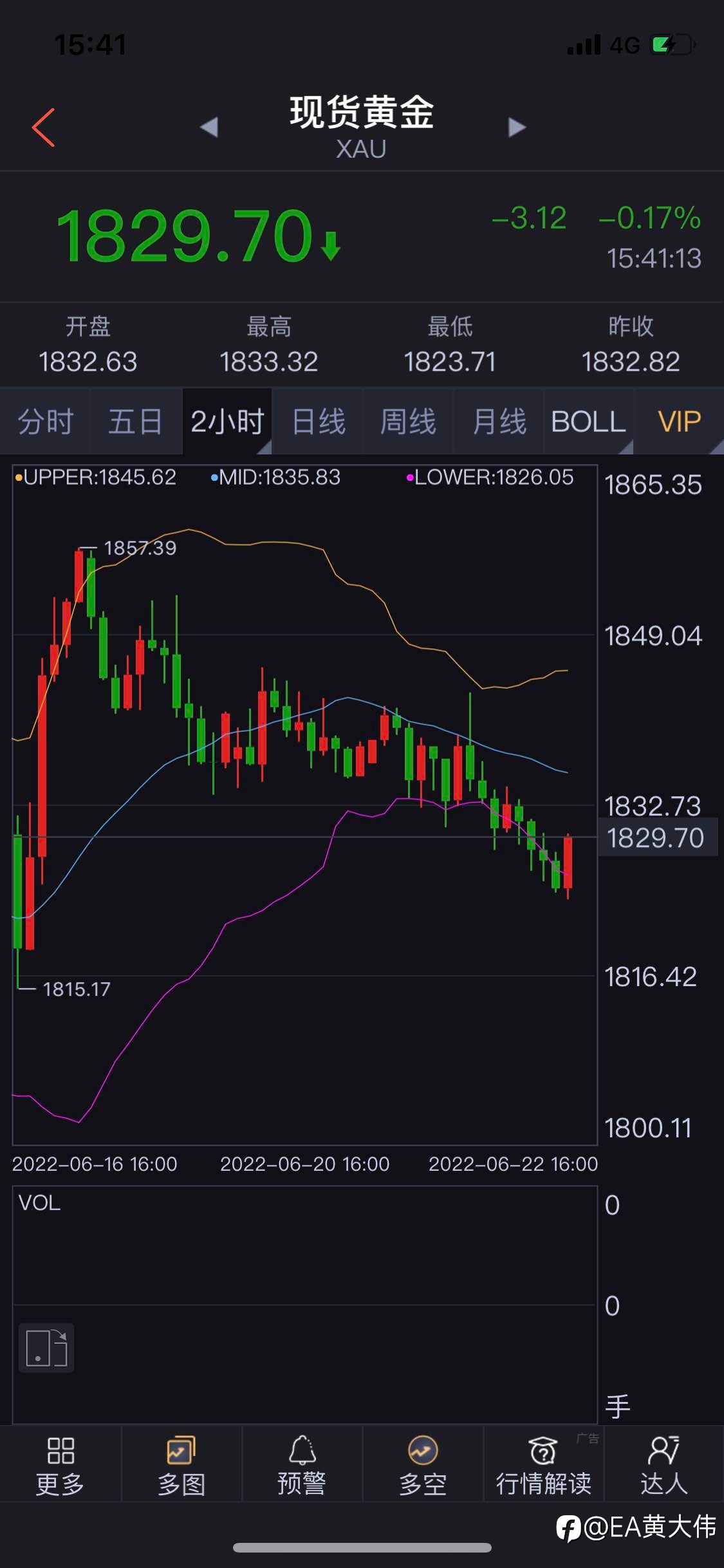Tap the red back arrow icon
The image size is (724, 1568).
coord(44,127)
